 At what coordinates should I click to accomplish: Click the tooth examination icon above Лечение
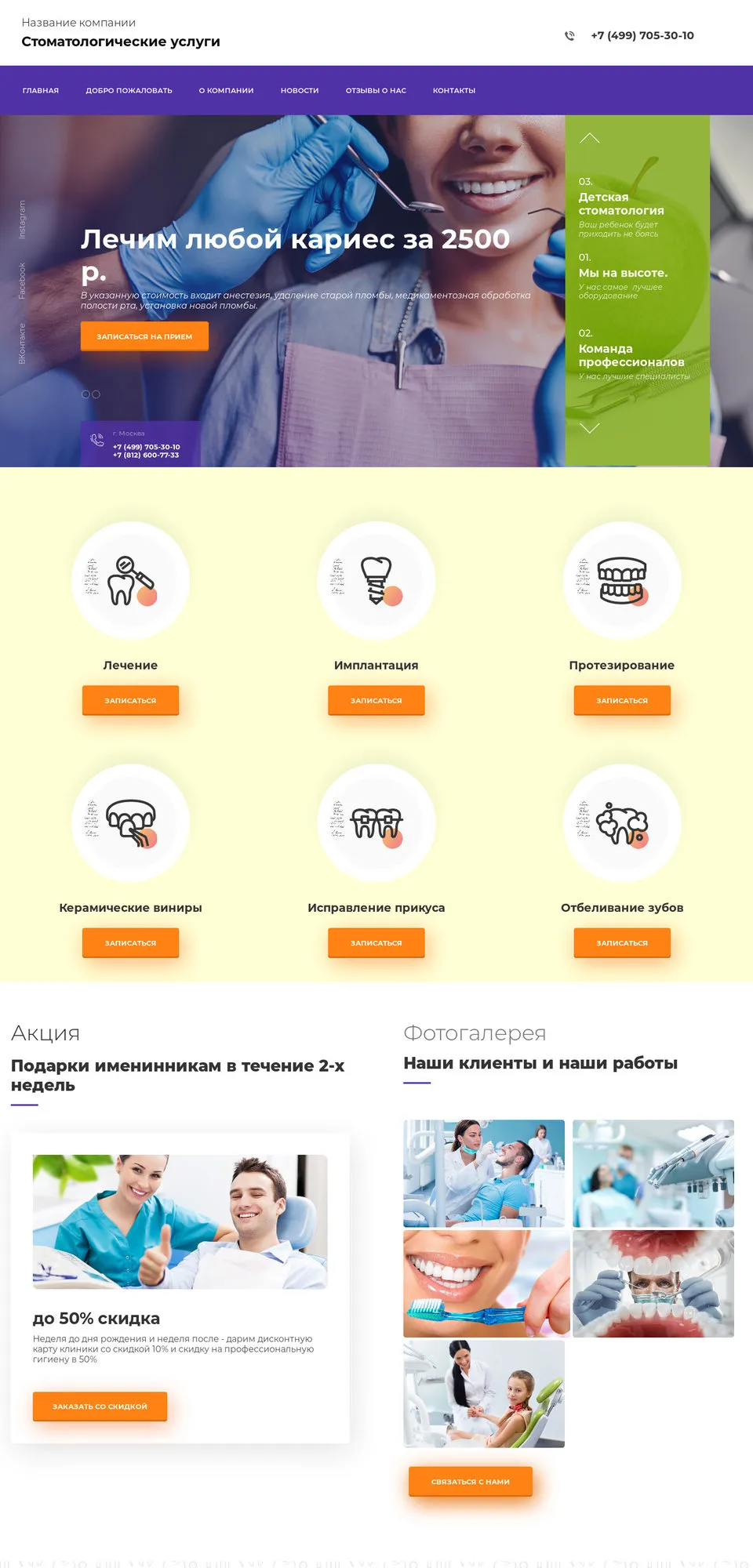131,581
